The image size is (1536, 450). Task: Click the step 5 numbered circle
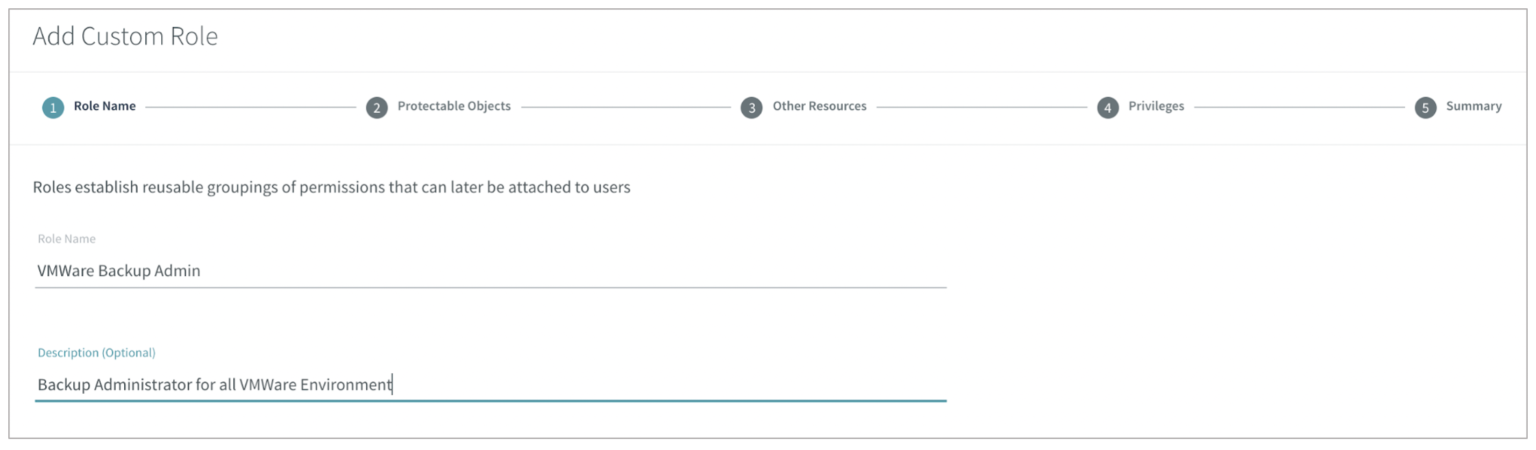(x=1425, y=108)
